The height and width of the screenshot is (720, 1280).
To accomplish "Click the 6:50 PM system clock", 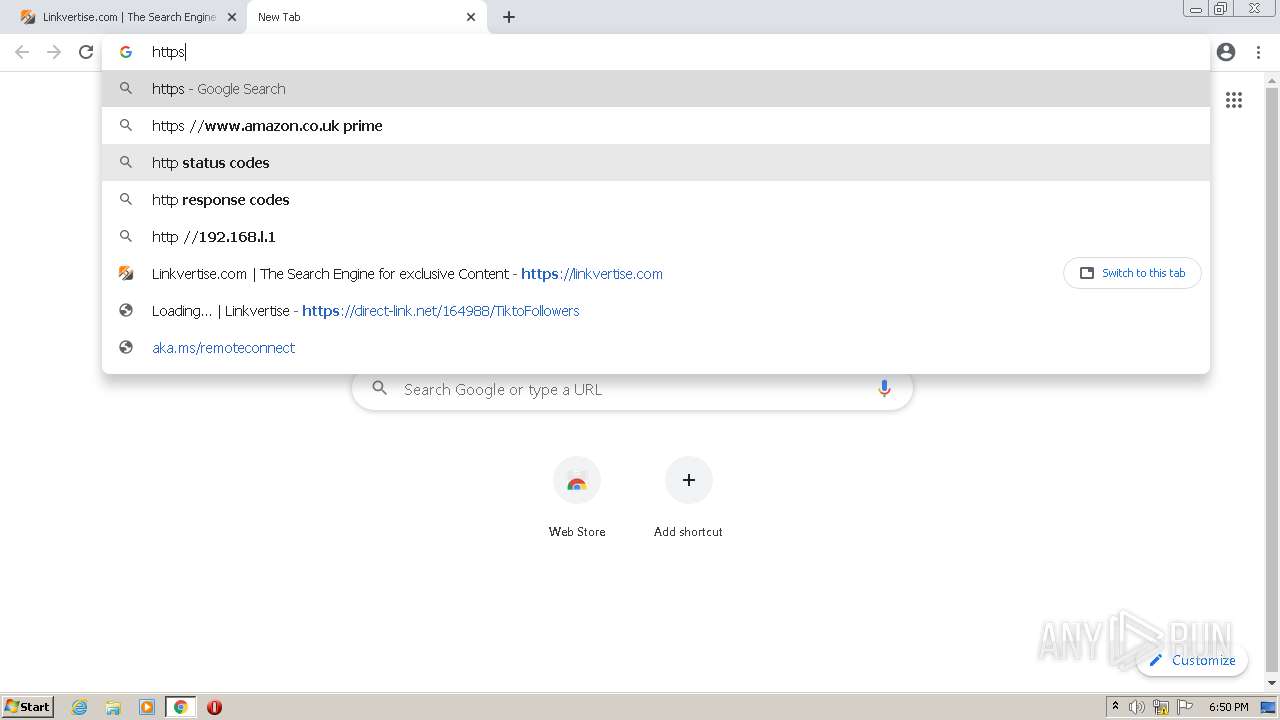I will 1228,707.
